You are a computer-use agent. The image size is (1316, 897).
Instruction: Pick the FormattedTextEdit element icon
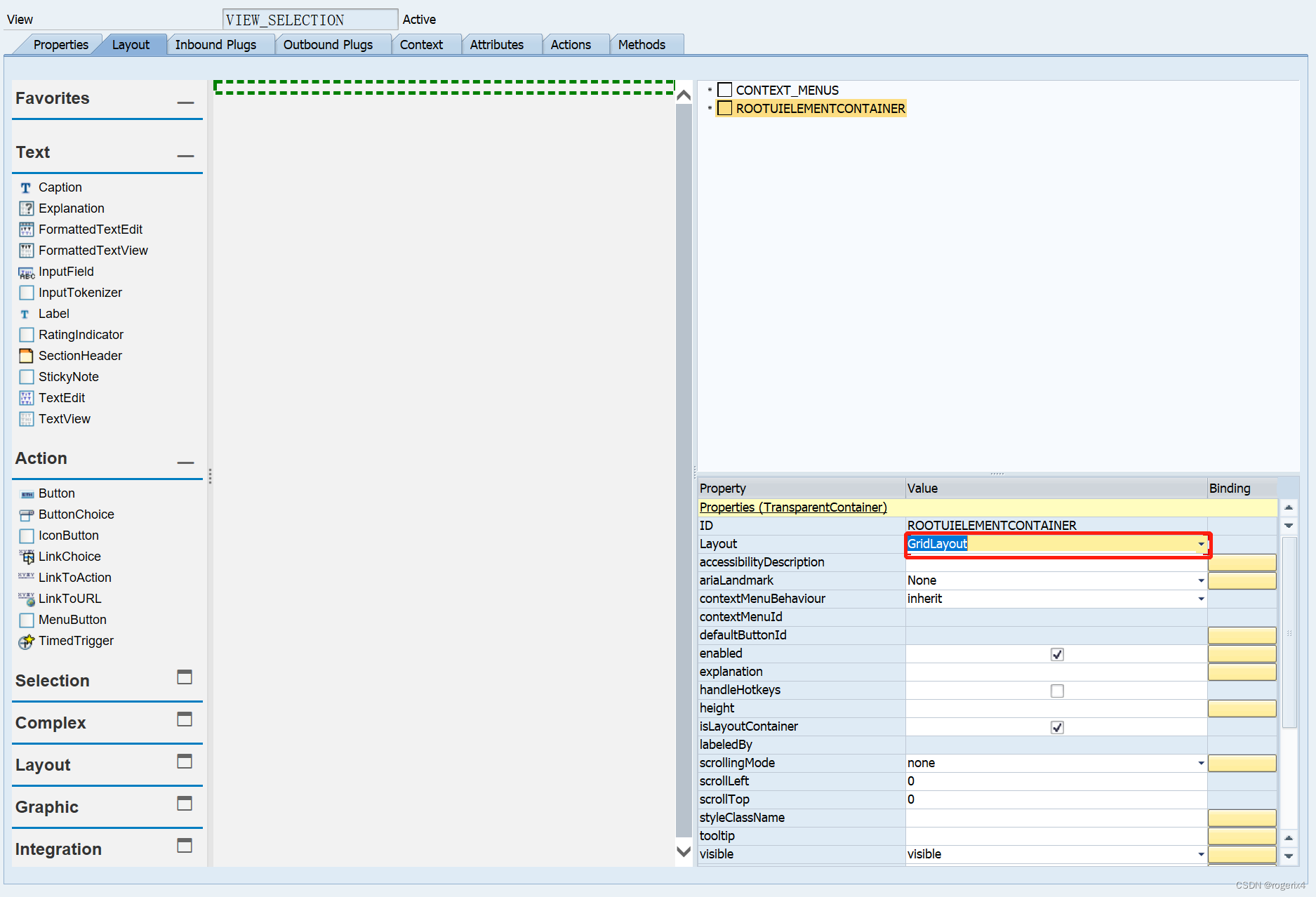[26, 230]
